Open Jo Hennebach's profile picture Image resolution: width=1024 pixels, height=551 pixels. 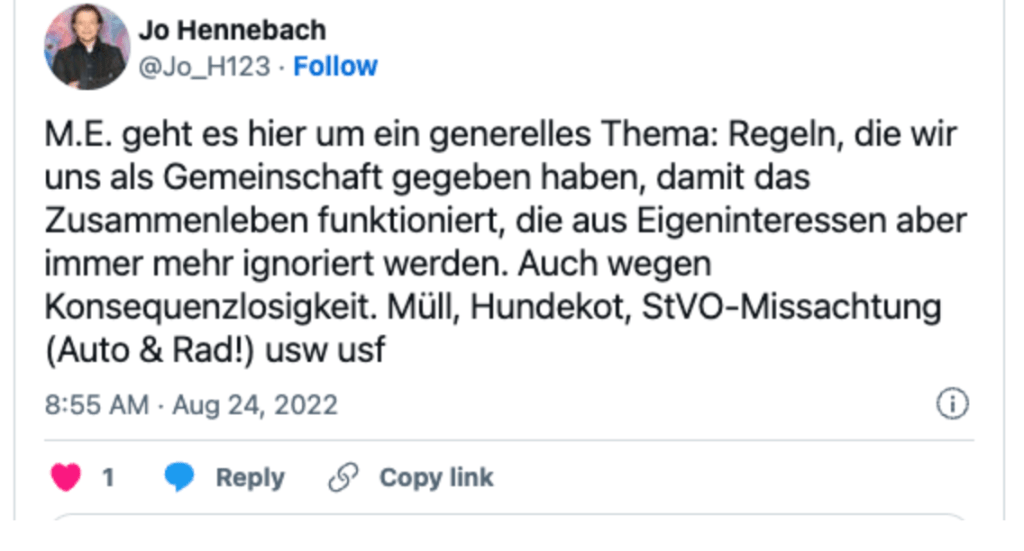point(88,47)
